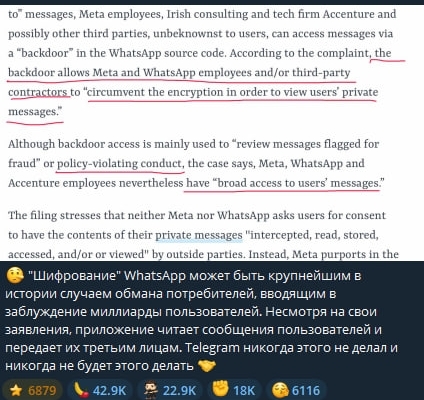Click the underlined 'policy-violating conduct' phrase
This screenshot has height=400, width=424.
(x=120, y=164)
